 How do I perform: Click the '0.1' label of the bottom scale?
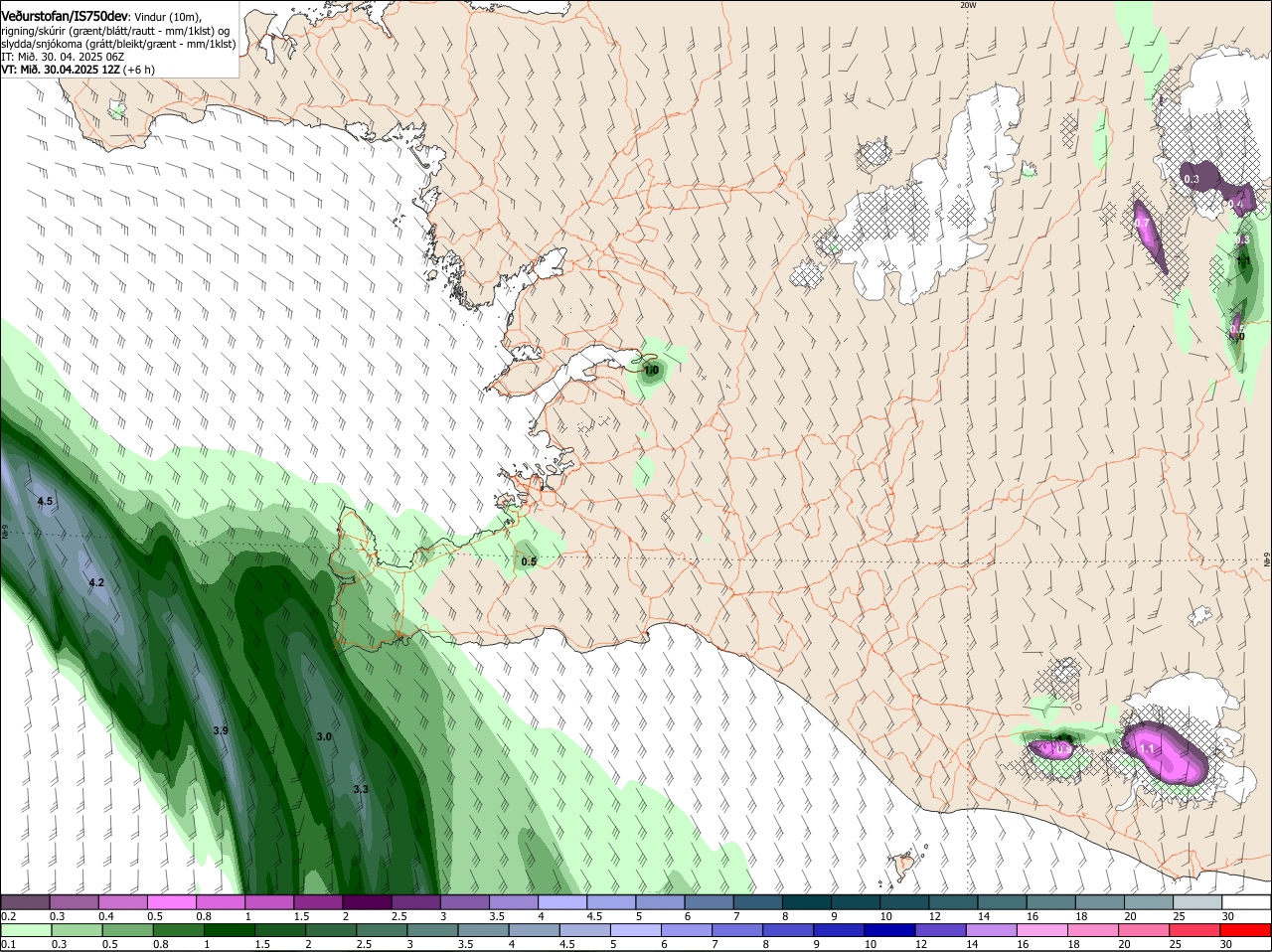[x=8, y=945]
